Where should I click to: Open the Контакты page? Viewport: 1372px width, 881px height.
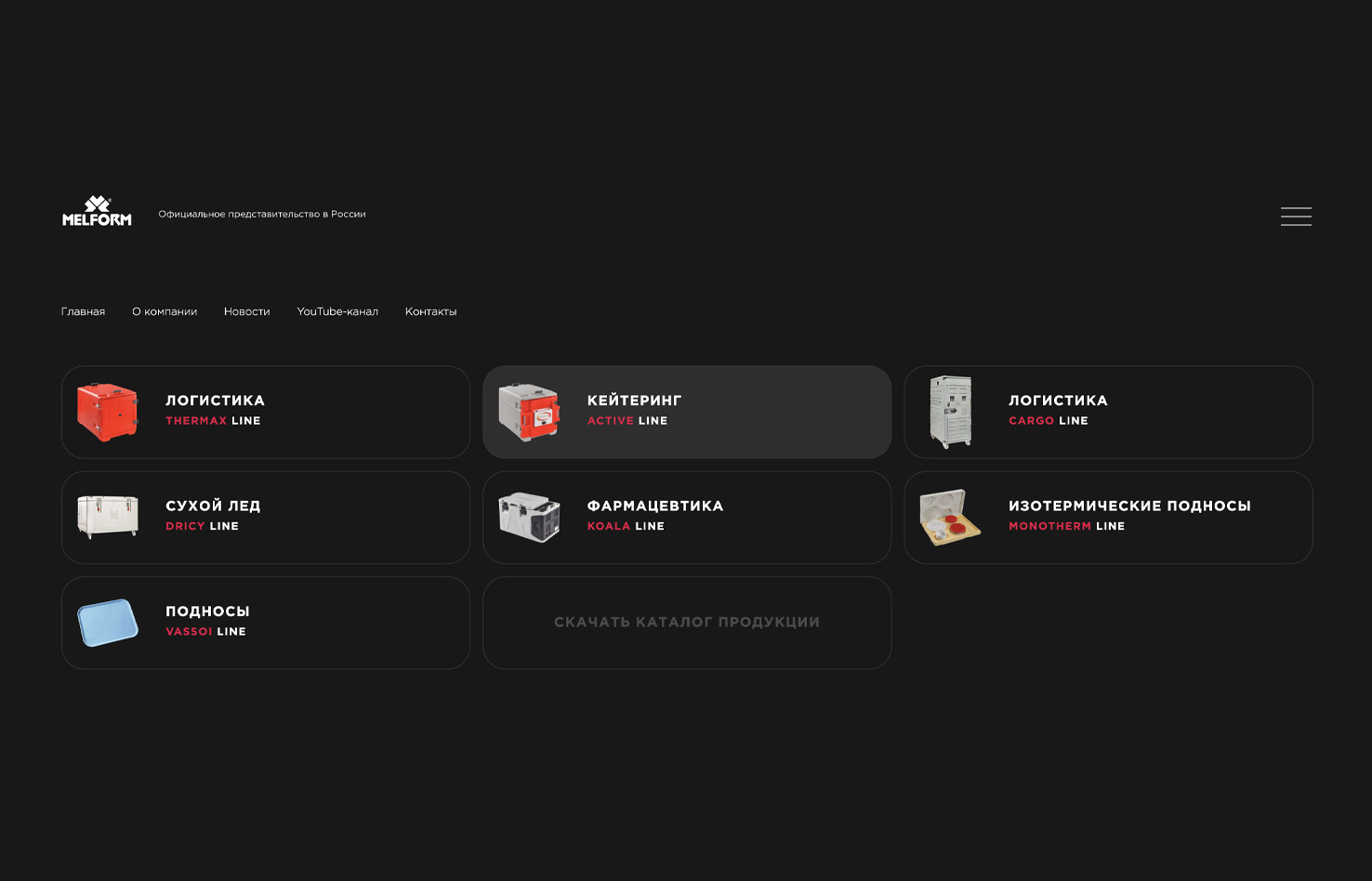coord(430,311)
